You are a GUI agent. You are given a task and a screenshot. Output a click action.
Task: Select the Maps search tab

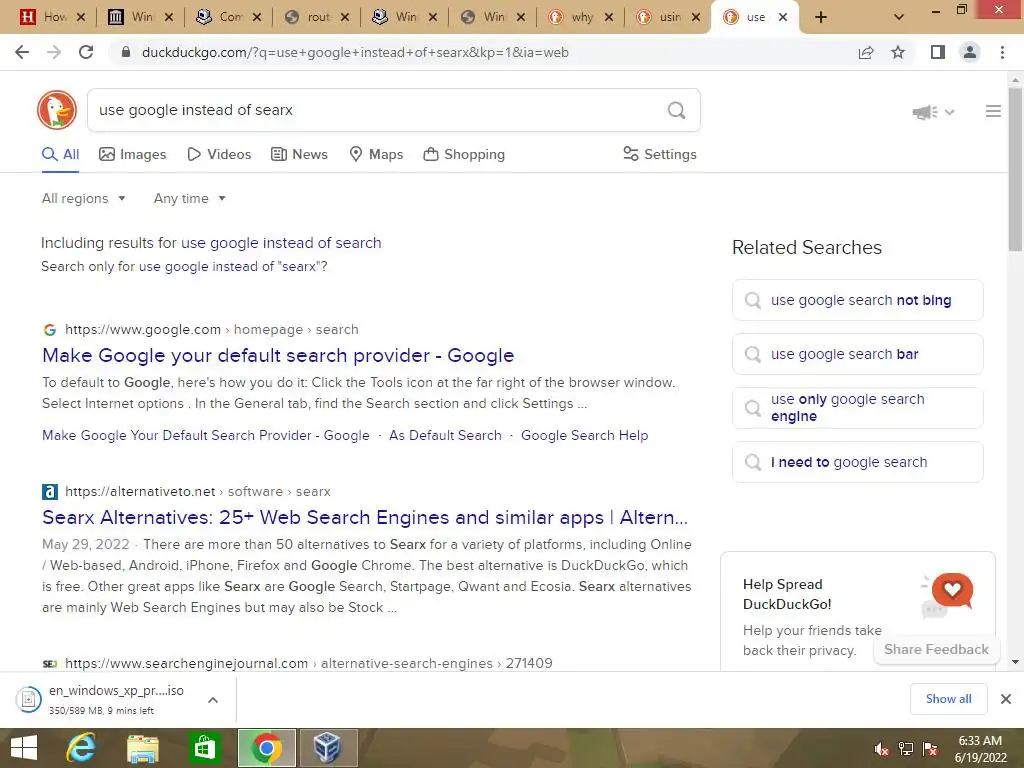click(x=377, y=154)
